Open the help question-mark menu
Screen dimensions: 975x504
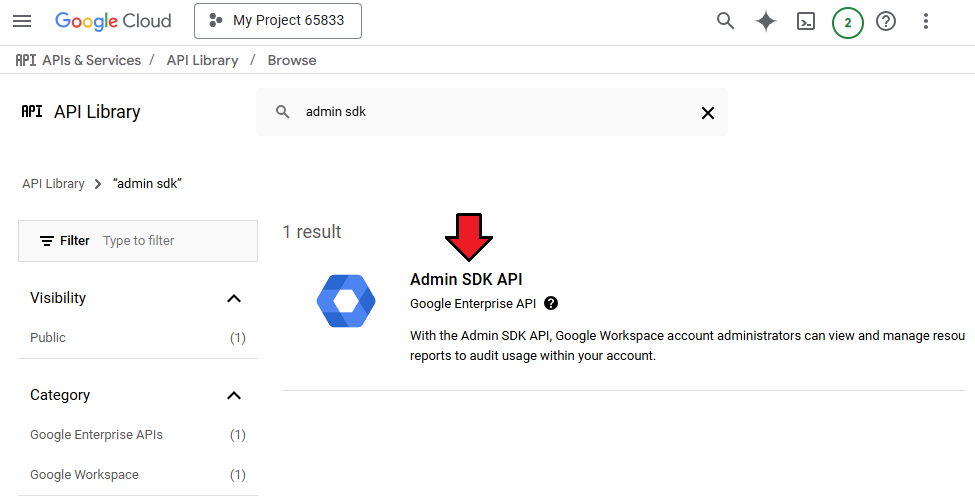click(x=885, y=21)
